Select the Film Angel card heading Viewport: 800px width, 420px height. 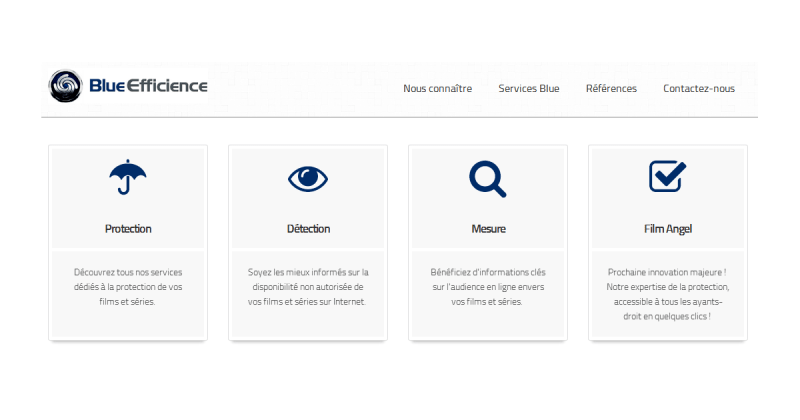tap(668, 229)
